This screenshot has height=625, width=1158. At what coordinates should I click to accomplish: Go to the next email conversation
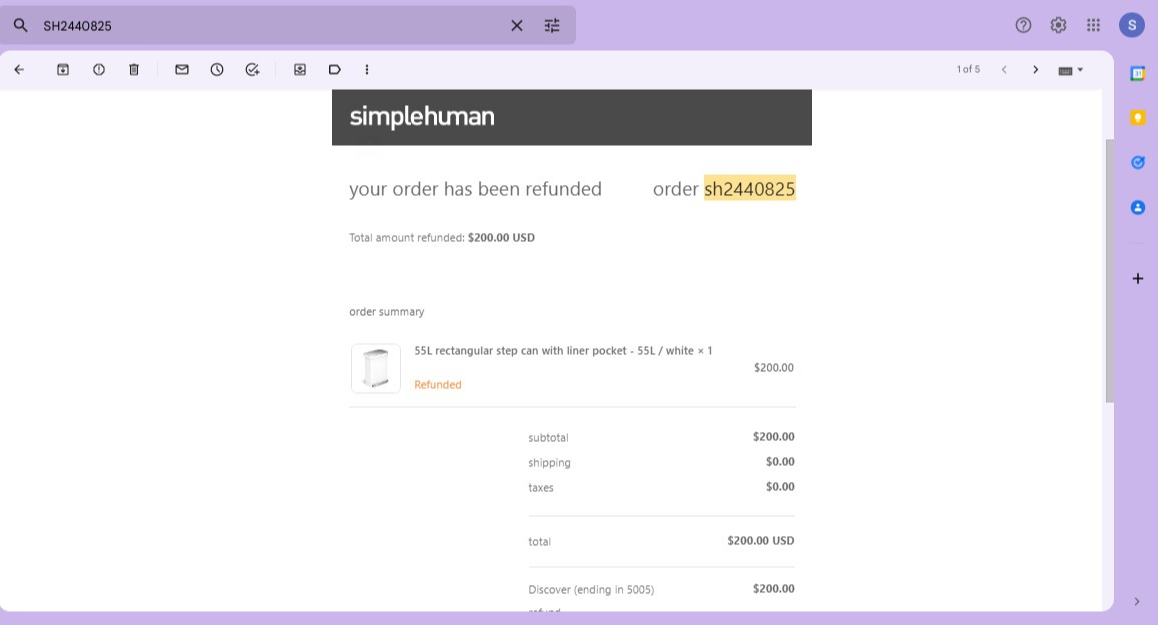point(1035,69)
